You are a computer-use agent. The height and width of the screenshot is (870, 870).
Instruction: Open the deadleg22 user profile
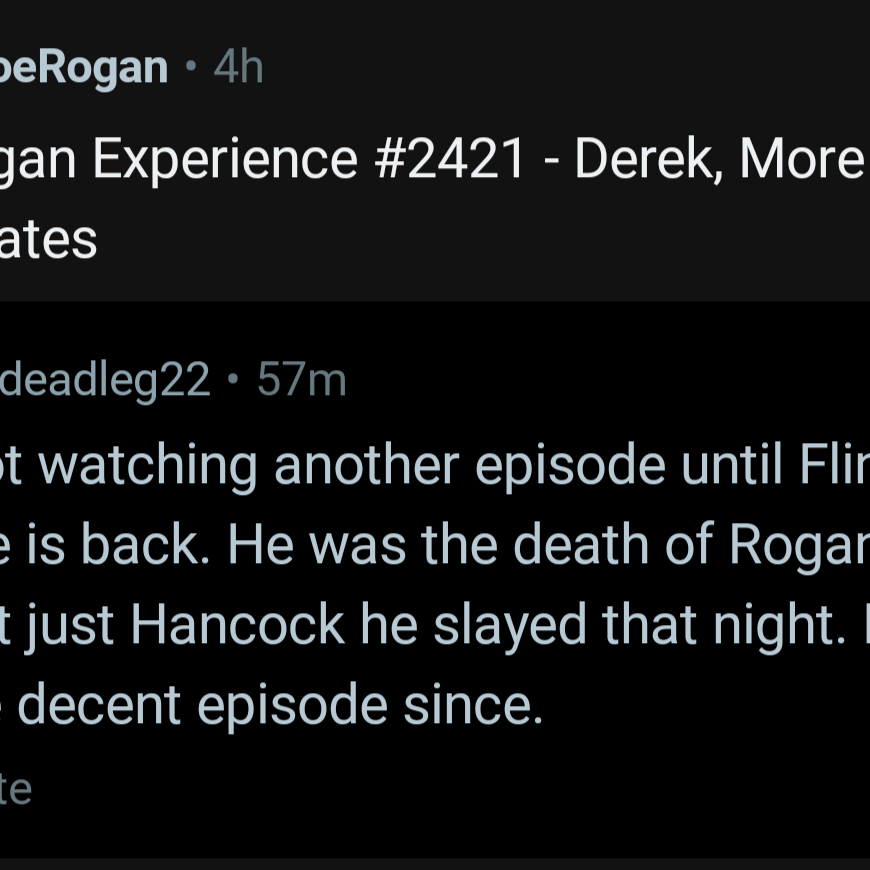coord(105,380)
